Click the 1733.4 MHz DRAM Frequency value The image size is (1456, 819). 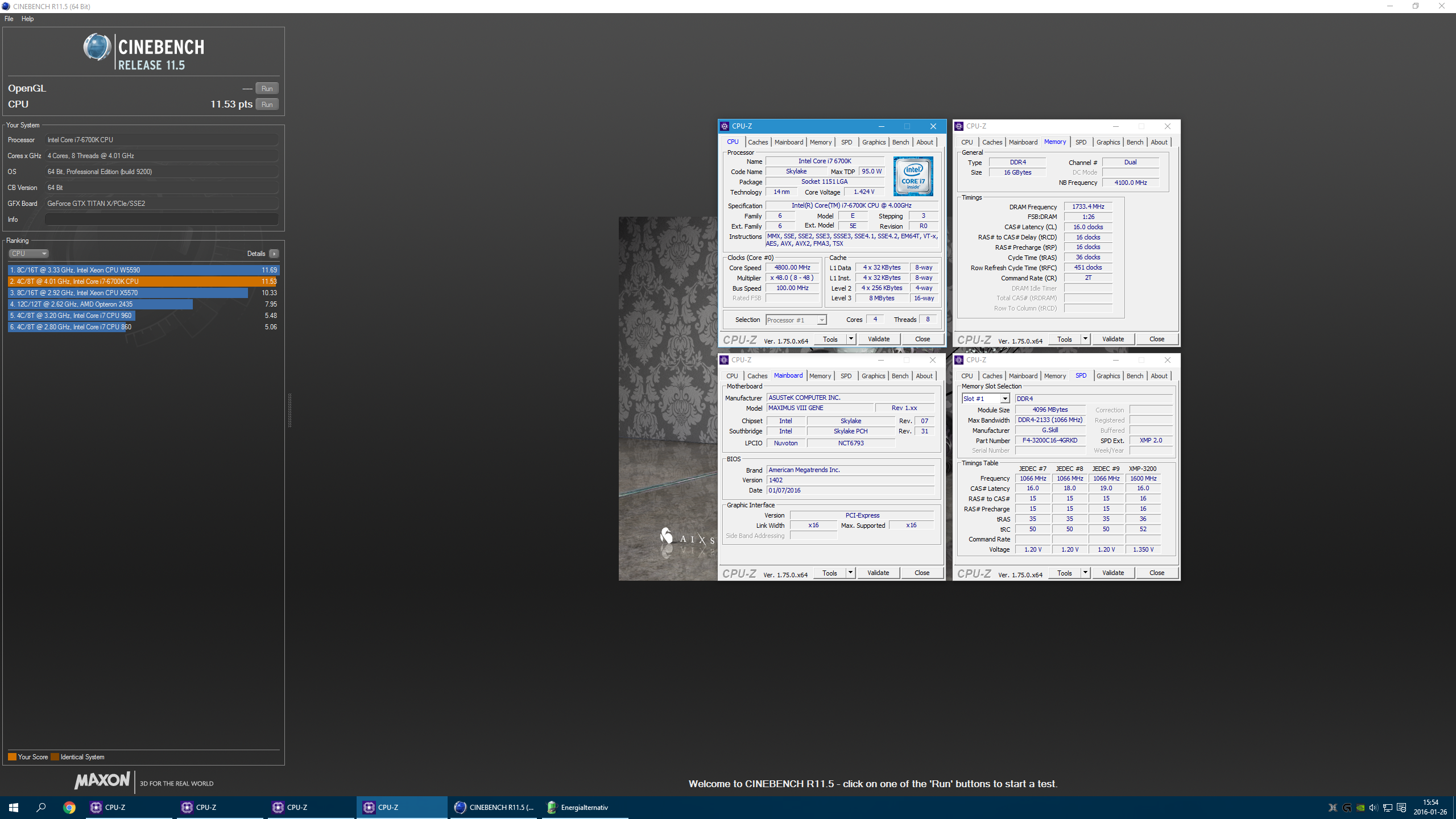pos(1087,206)
